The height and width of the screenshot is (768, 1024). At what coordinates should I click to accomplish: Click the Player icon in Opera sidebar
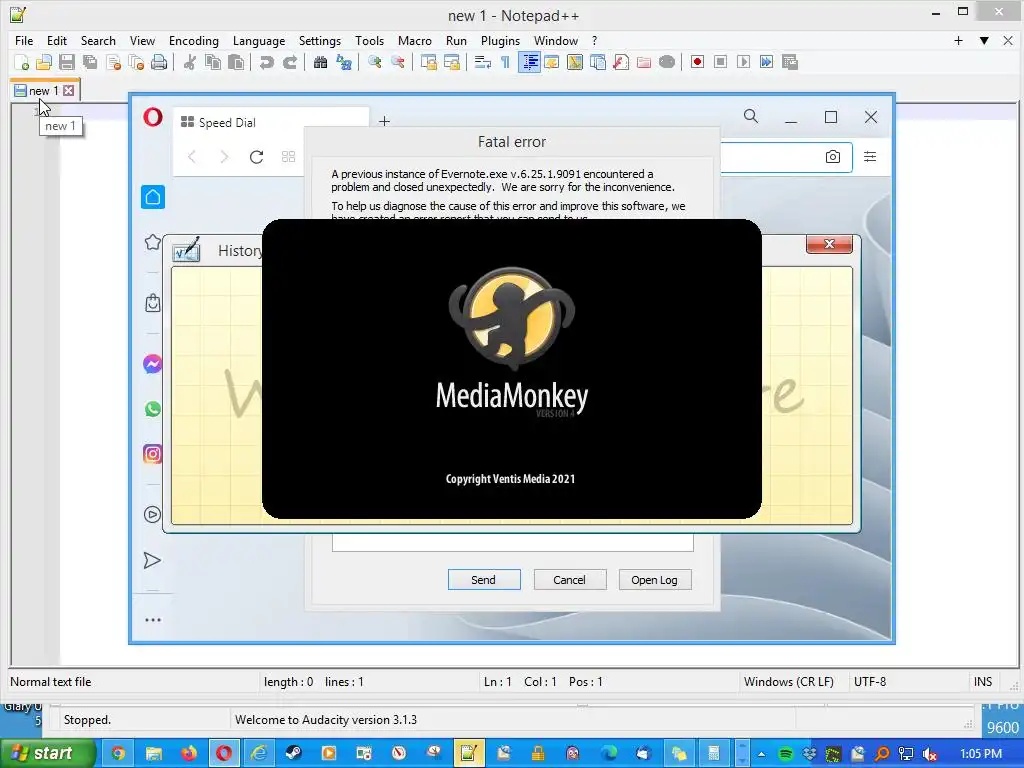coord(152,515)
